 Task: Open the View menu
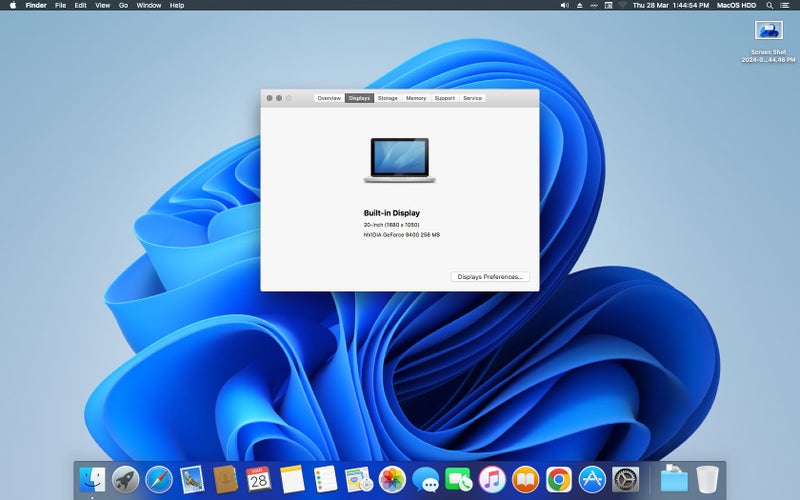[x=103, y=5]
